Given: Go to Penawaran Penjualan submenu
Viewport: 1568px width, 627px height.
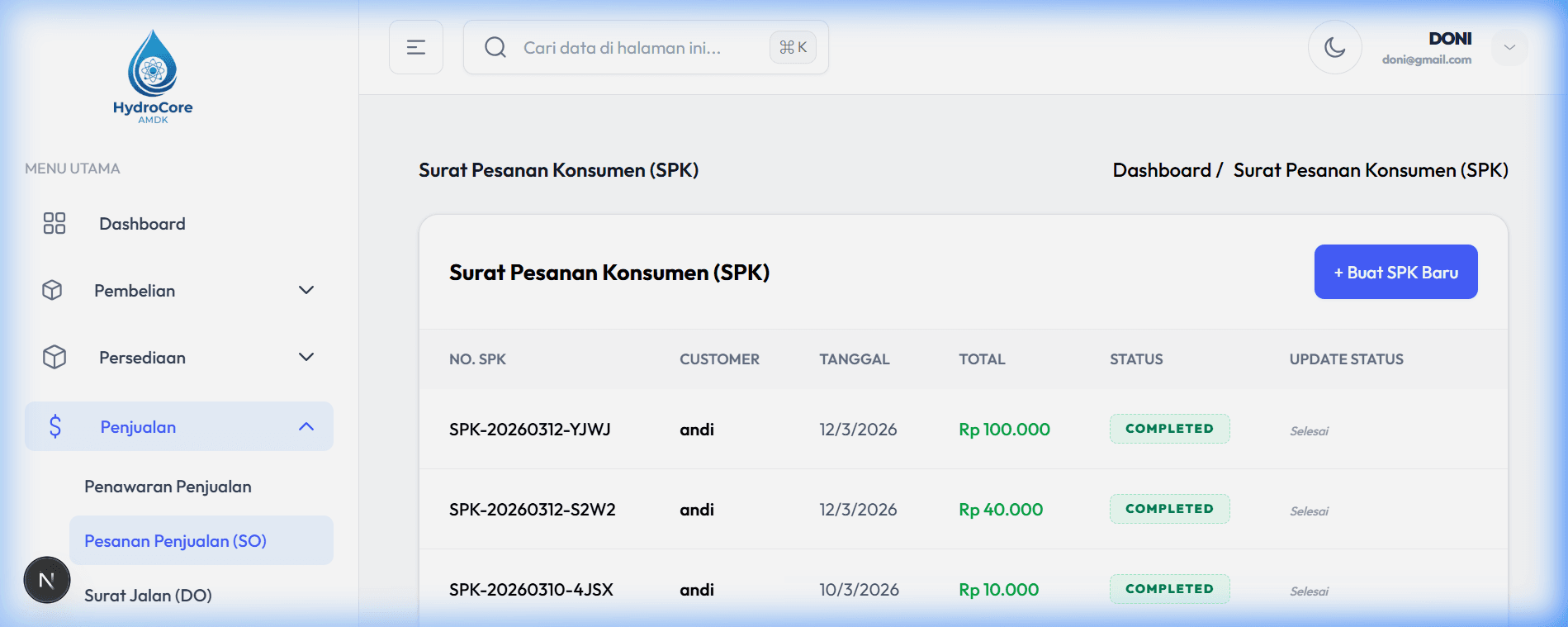Looking at the screenshot, I should (168, 487).
